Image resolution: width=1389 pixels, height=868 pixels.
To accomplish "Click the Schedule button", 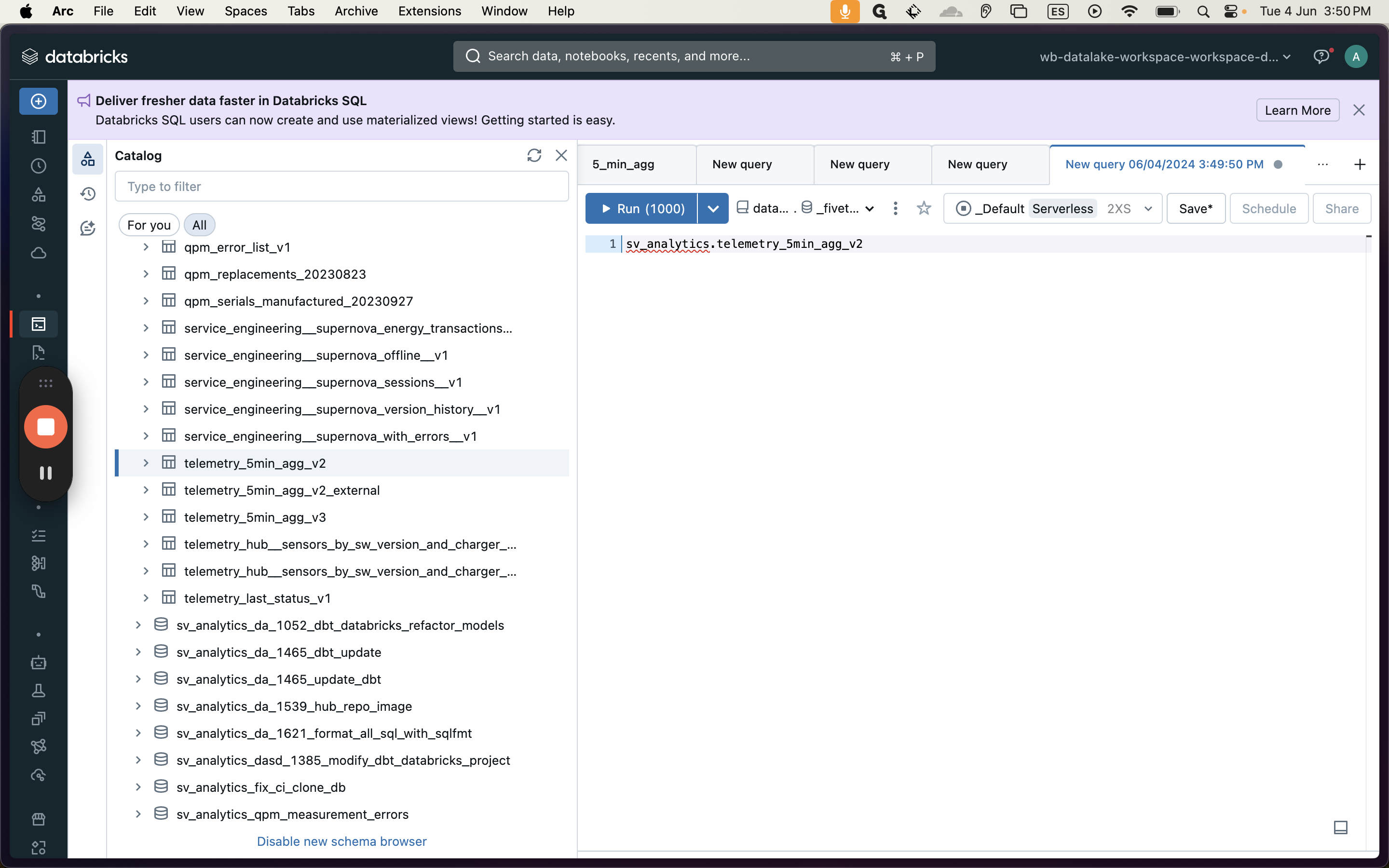I will click(1268, 208).
